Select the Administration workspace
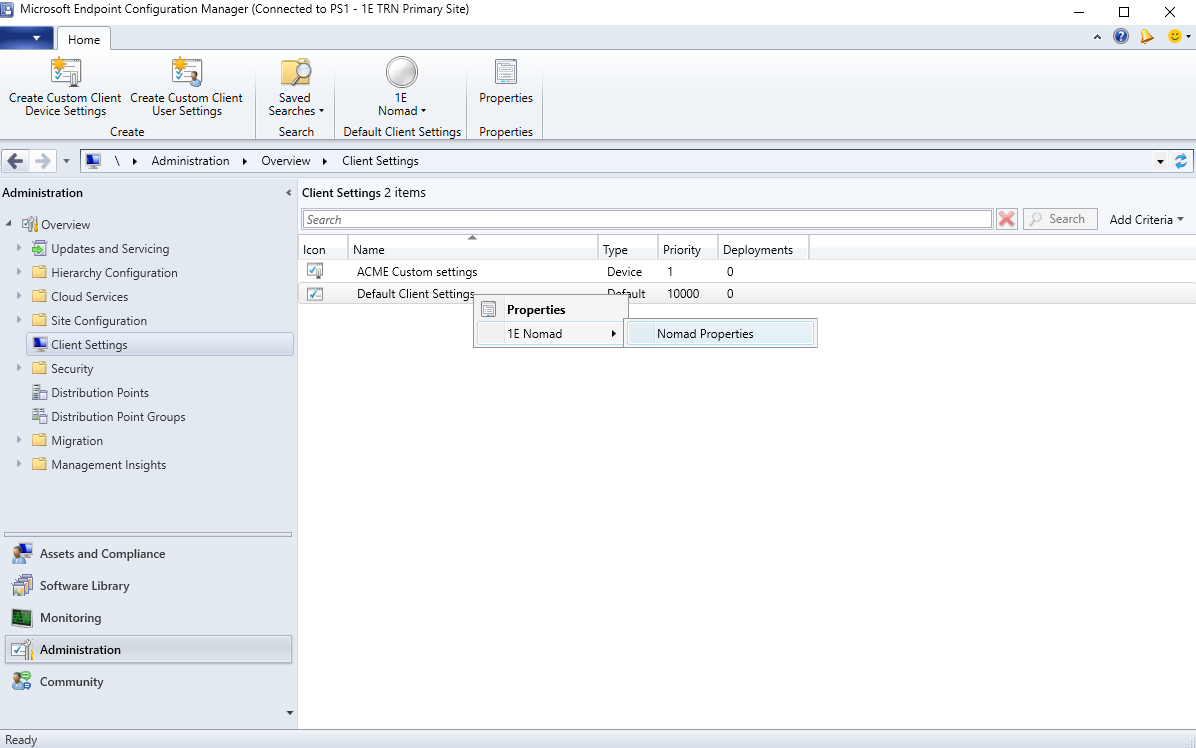The width and height of the screenshot is (1196, 748). (x=148, y=650)
